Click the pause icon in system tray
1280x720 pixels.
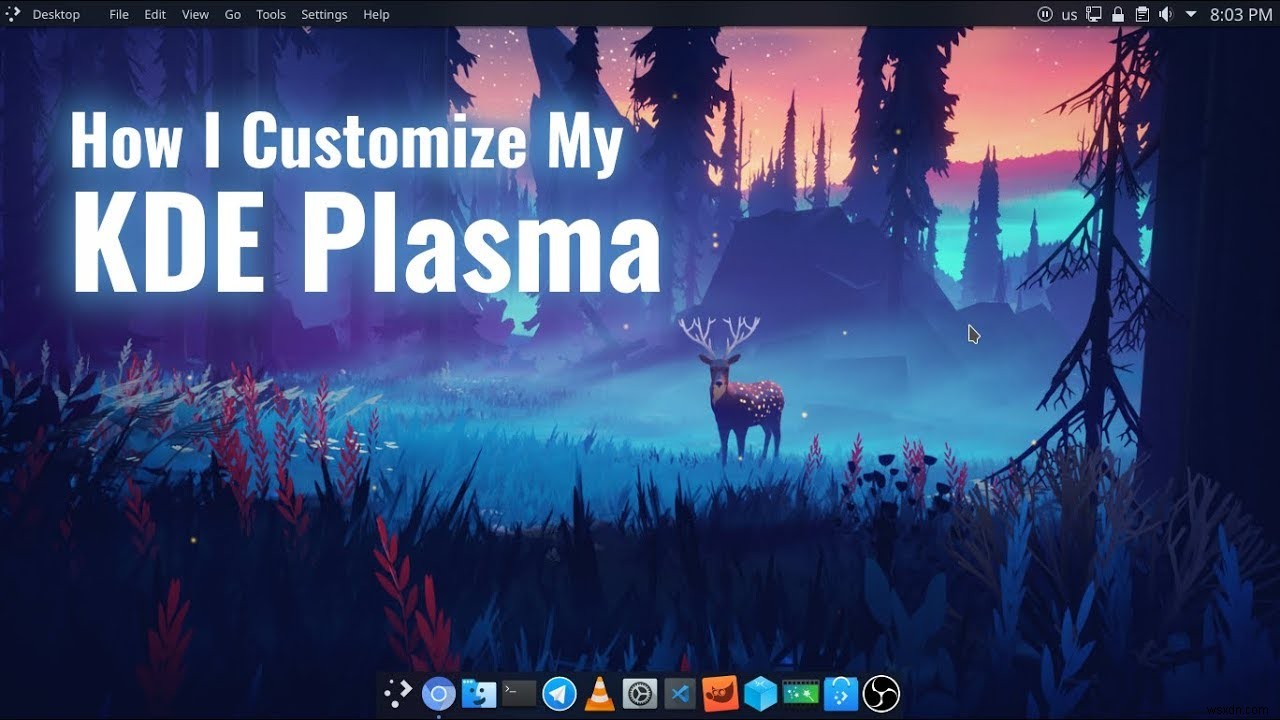[1045, 14]
